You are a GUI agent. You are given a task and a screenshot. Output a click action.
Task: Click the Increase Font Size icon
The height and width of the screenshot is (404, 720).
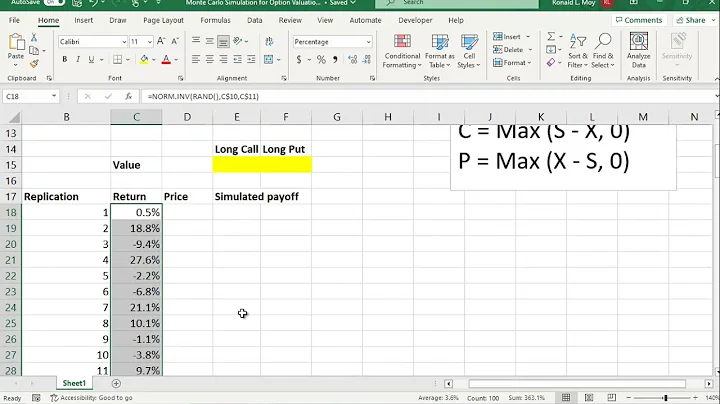tap(161, 41)
